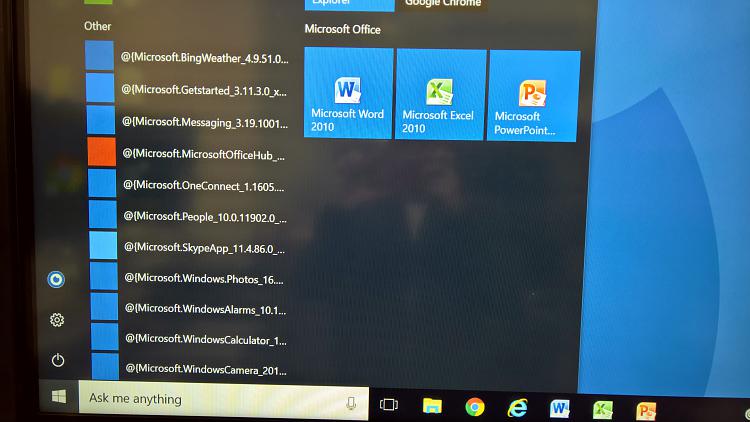750x422 pixels.
Task: Open Task View on taskbar
Action: tap(388, 405)
